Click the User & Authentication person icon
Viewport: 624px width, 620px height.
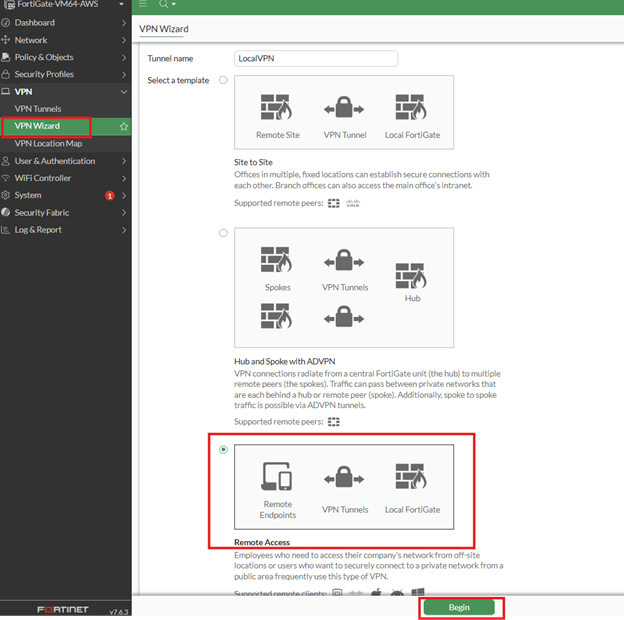coord(6,161)
